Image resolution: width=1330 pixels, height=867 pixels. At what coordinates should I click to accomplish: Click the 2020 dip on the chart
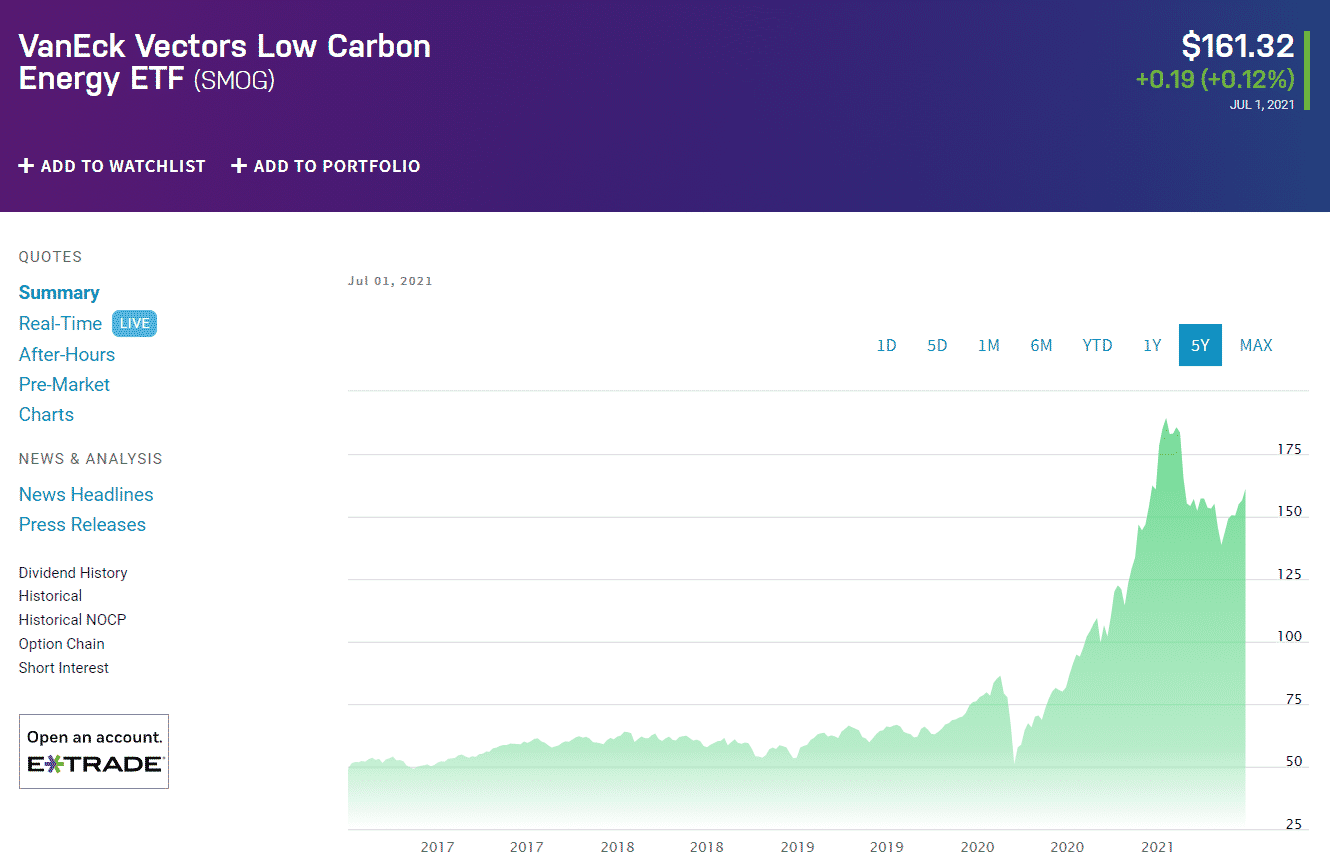(1014, 765)
